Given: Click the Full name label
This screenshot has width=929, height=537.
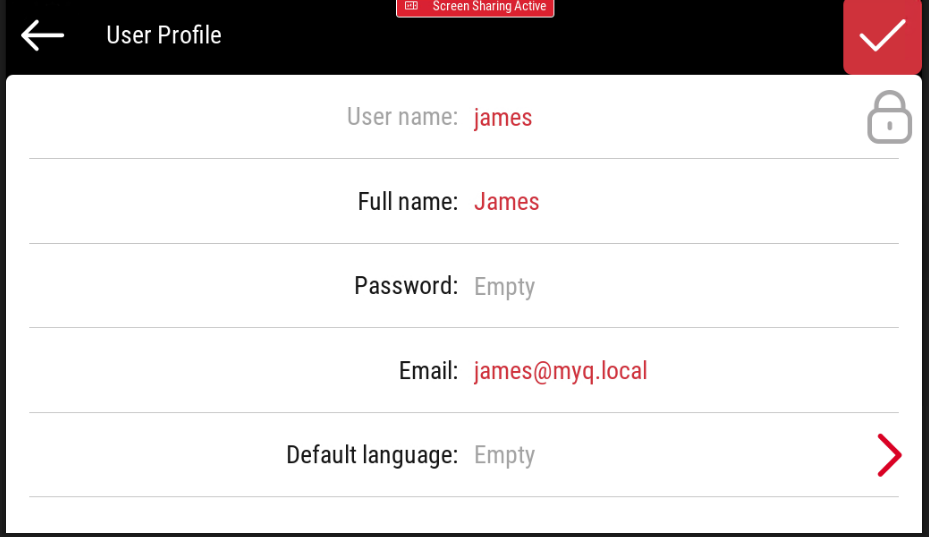Looking at the screenshot, I should click(x=407, y=202).
